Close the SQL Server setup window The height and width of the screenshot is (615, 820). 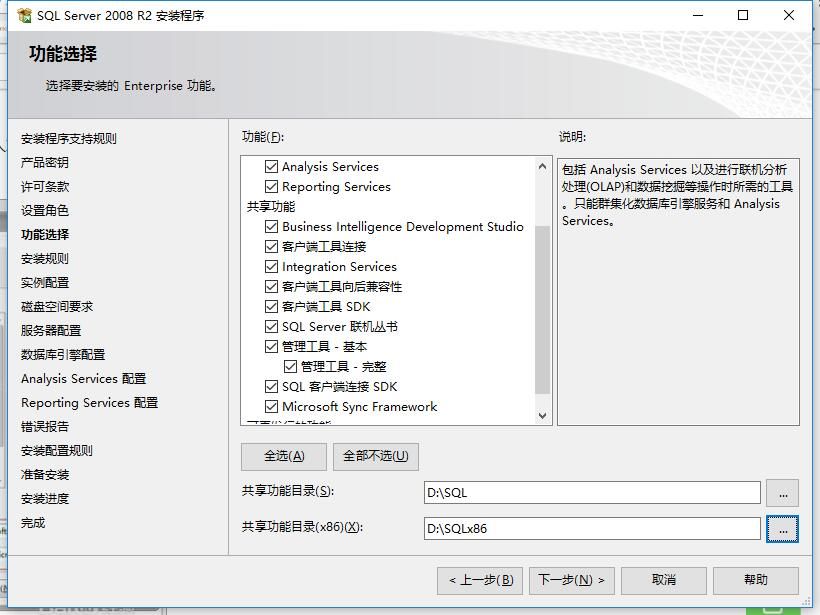[x=789, y=16]
